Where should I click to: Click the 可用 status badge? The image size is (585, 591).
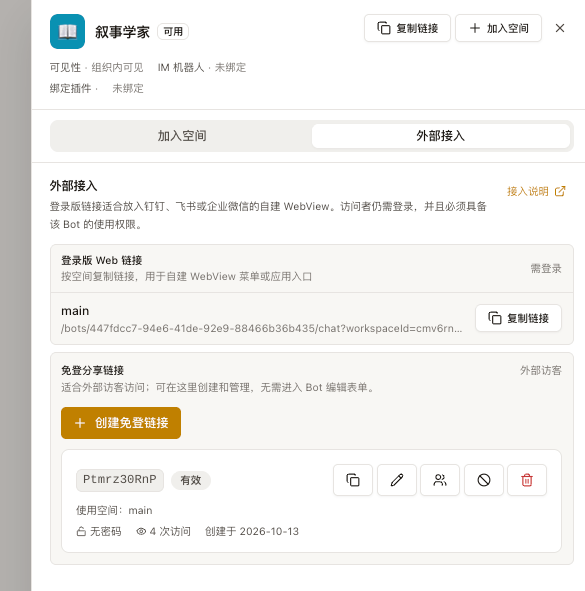[x=173, y=32]
